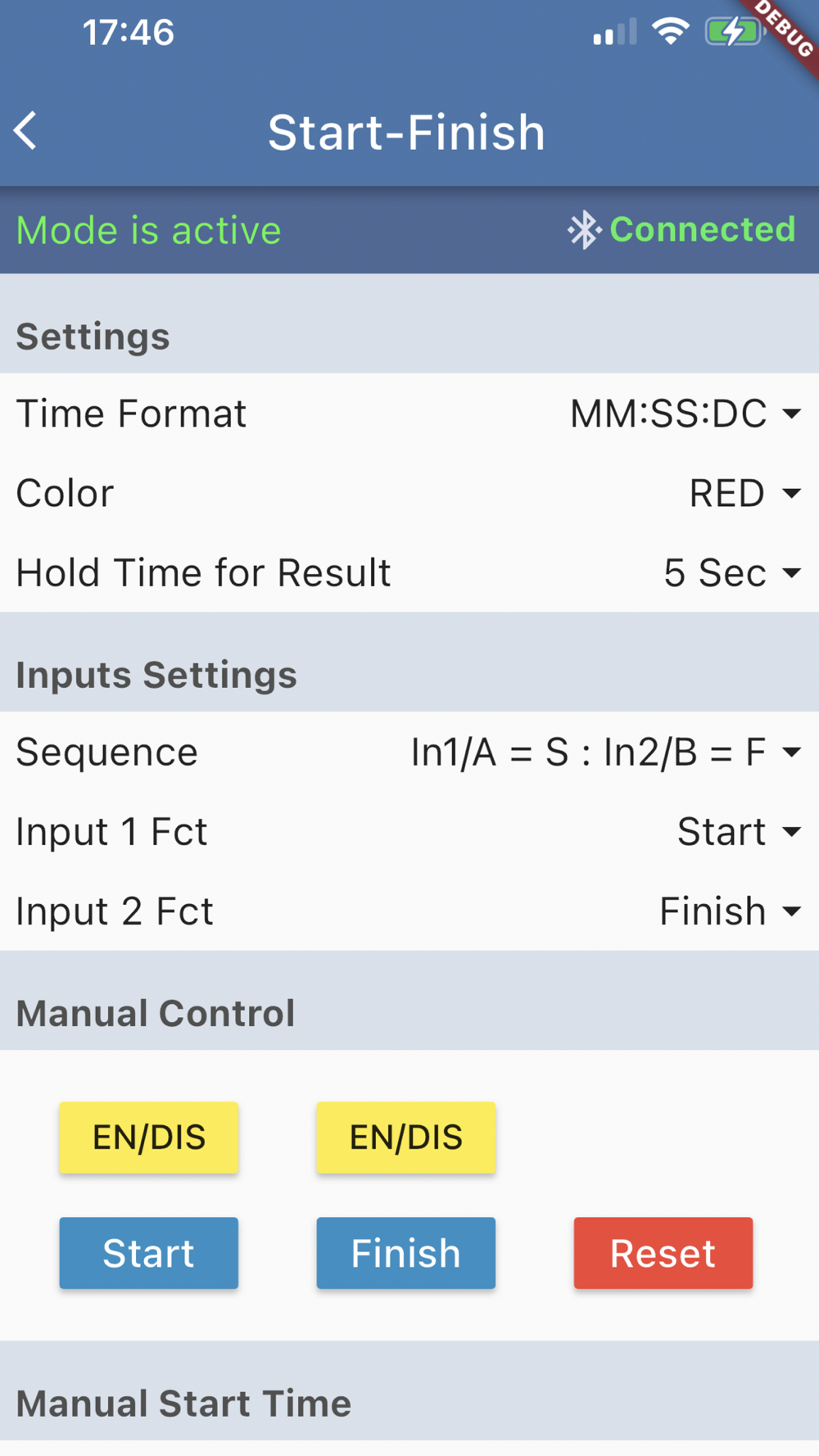
Task: Select the Input 1 Fct dropdown
Action: click(x=739, y=832)
